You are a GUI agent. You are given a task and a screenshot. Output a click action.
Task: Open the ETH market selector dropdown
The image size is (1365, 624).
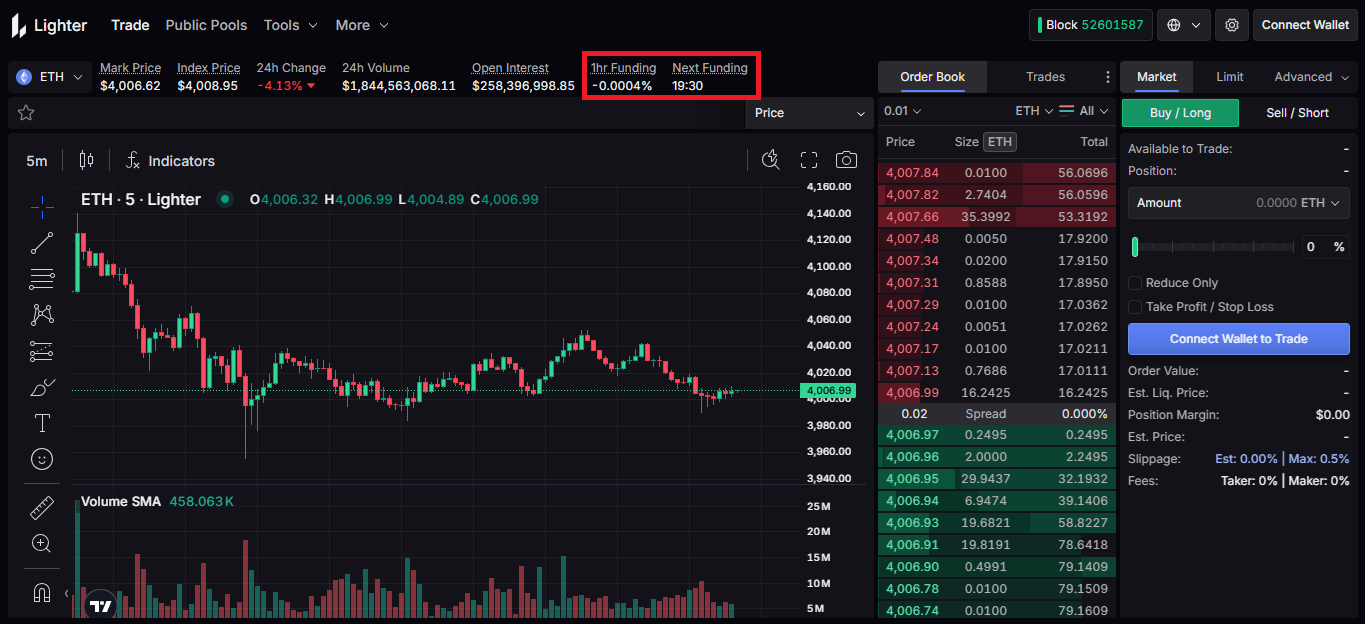click(50, 77)
